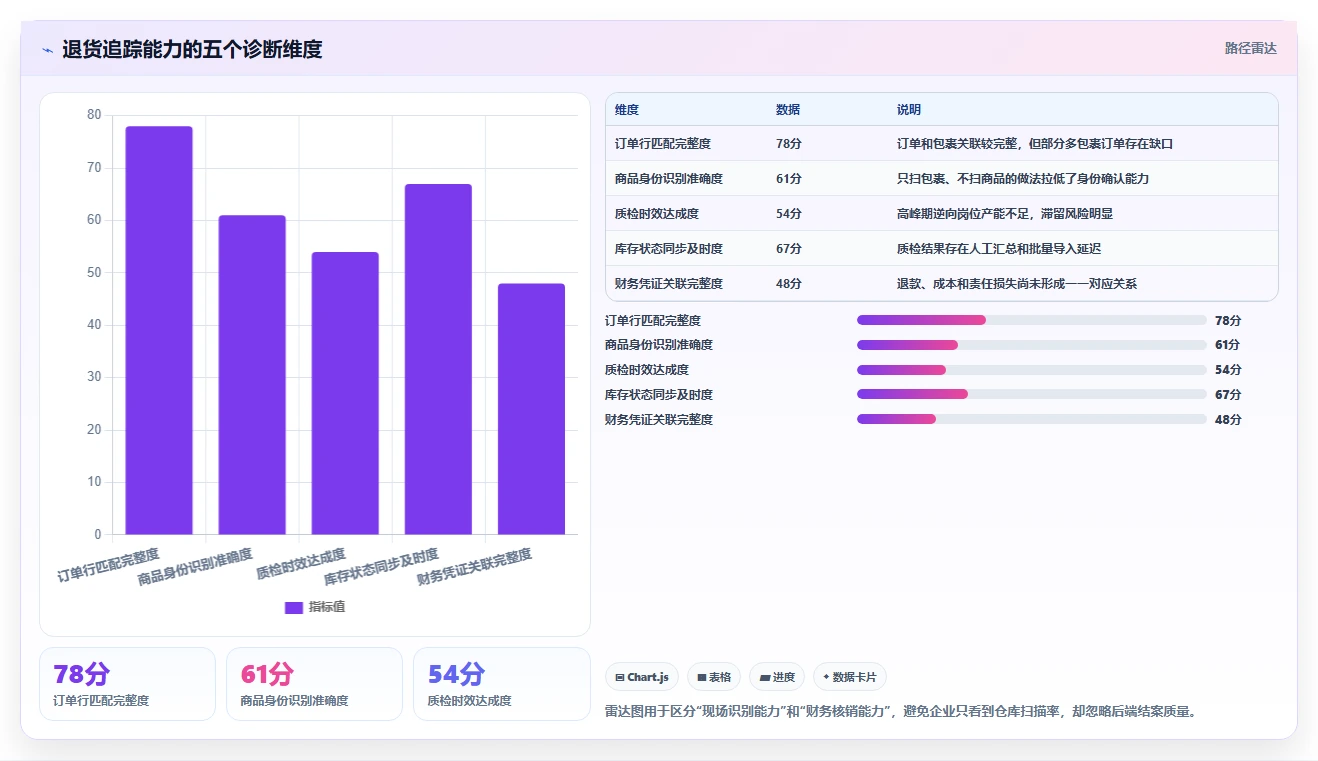Select table cell 商品身份识别准确度
This screenshot has width=1318, height=761.
(669, 179)
